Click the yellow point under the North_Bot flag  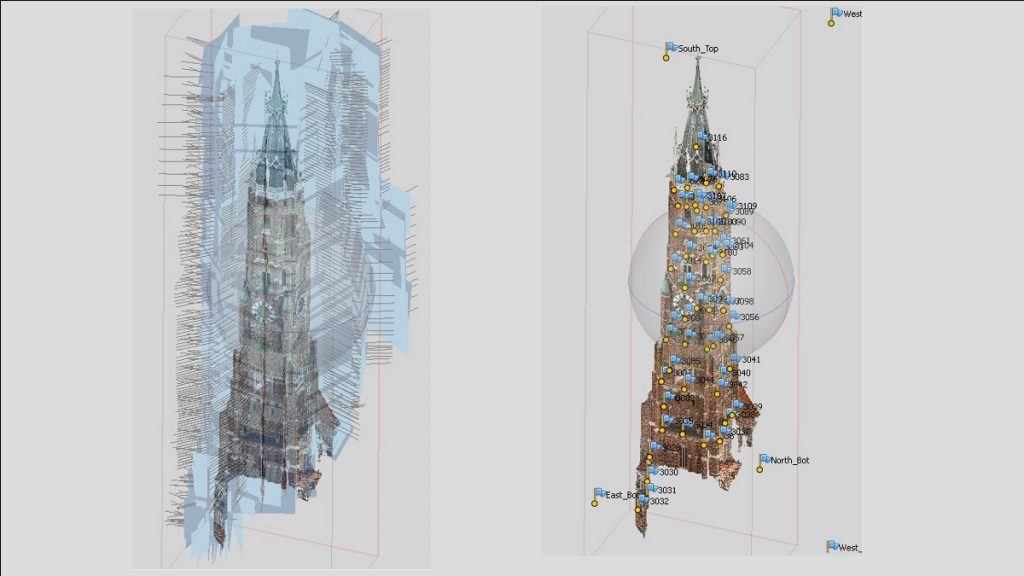click(760, 470)
